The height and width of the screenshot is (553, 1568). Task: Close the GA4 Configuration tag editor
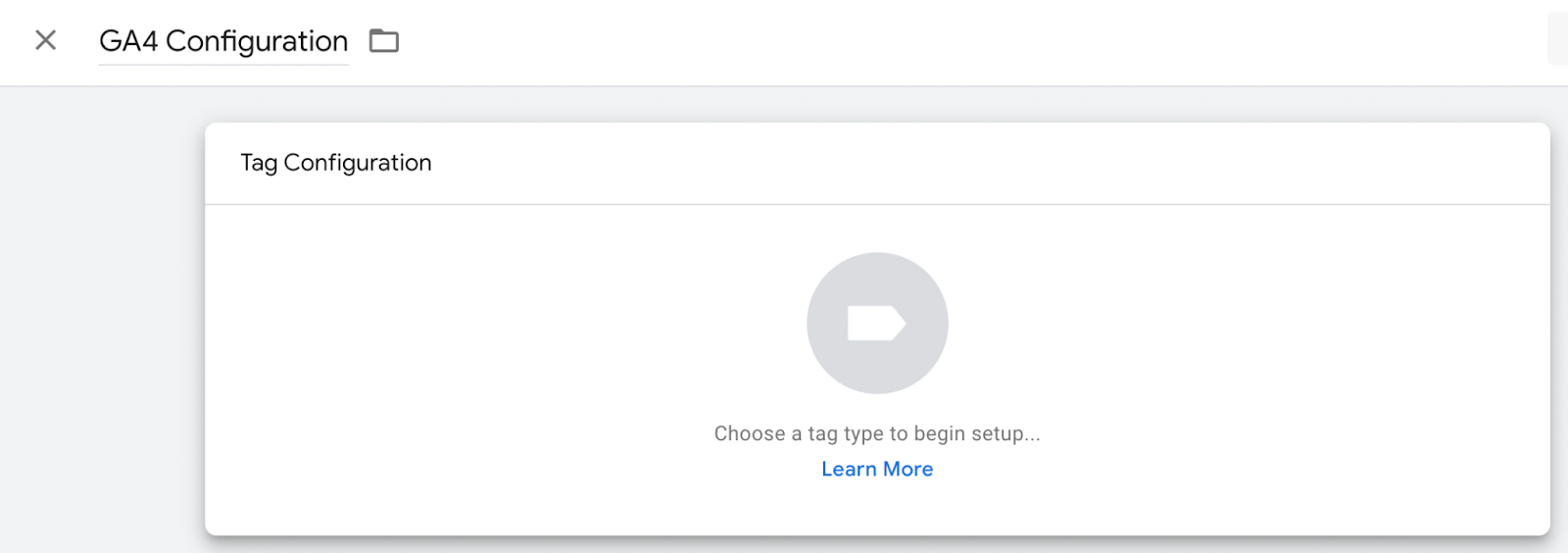coord(45,40)
